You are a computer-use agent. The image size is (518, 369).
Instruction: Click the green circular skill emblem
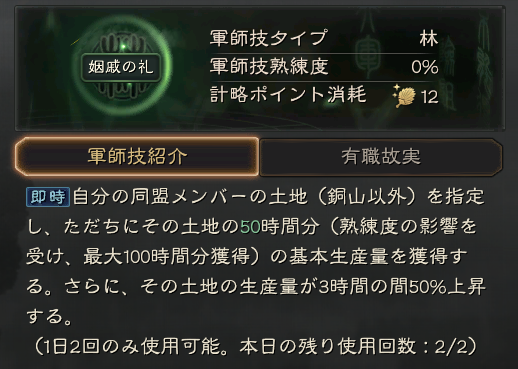pos(122,66)
